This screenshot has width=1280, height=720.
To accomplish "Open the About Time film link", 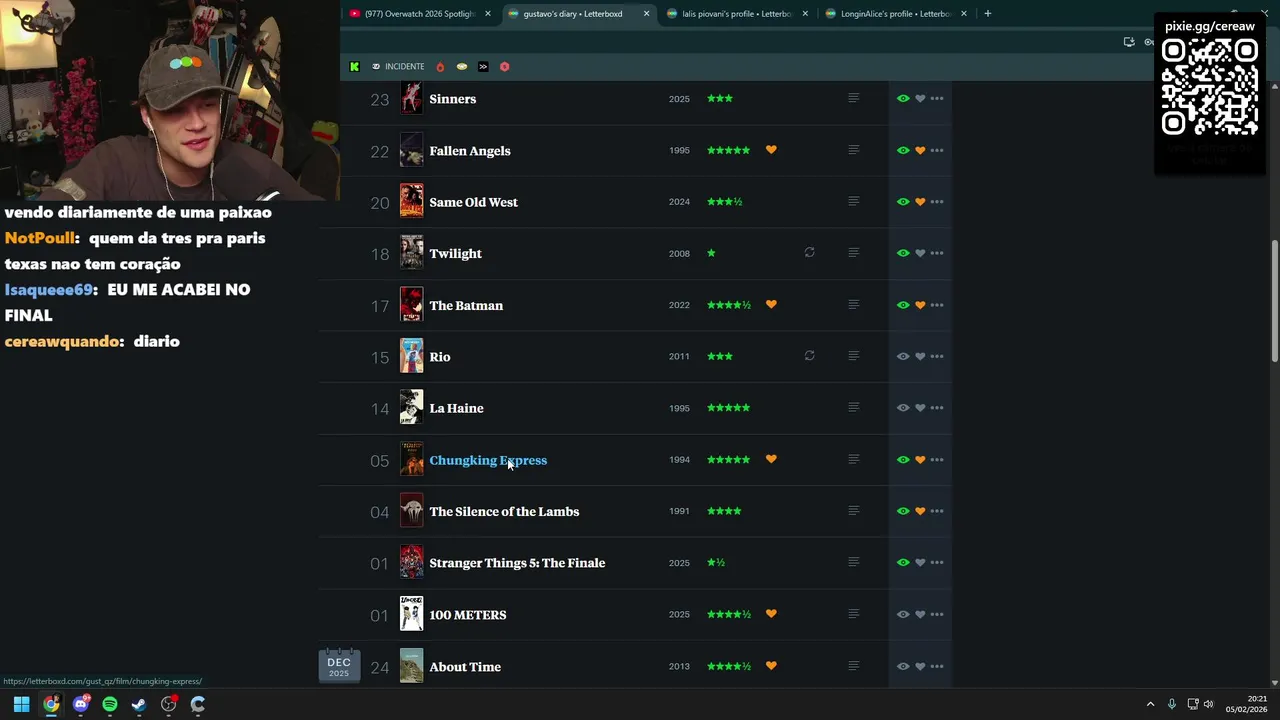I will point(465,667).
